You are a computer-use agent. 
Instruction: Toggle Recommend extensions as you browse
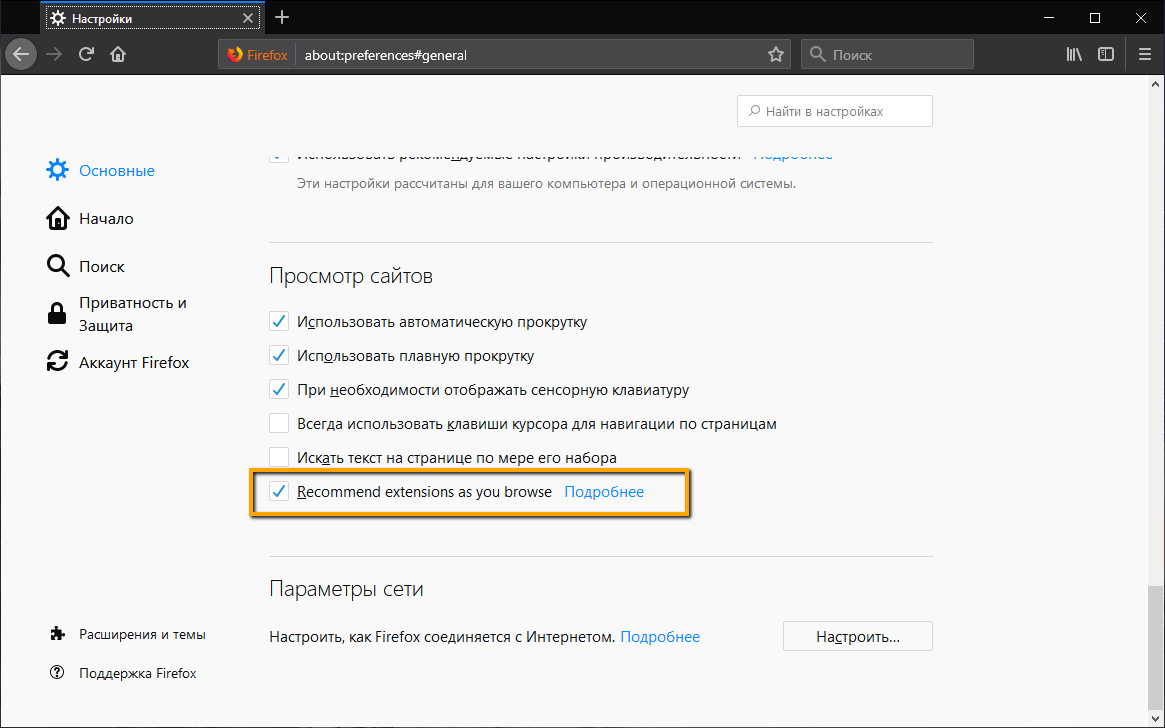pos(279,492)
